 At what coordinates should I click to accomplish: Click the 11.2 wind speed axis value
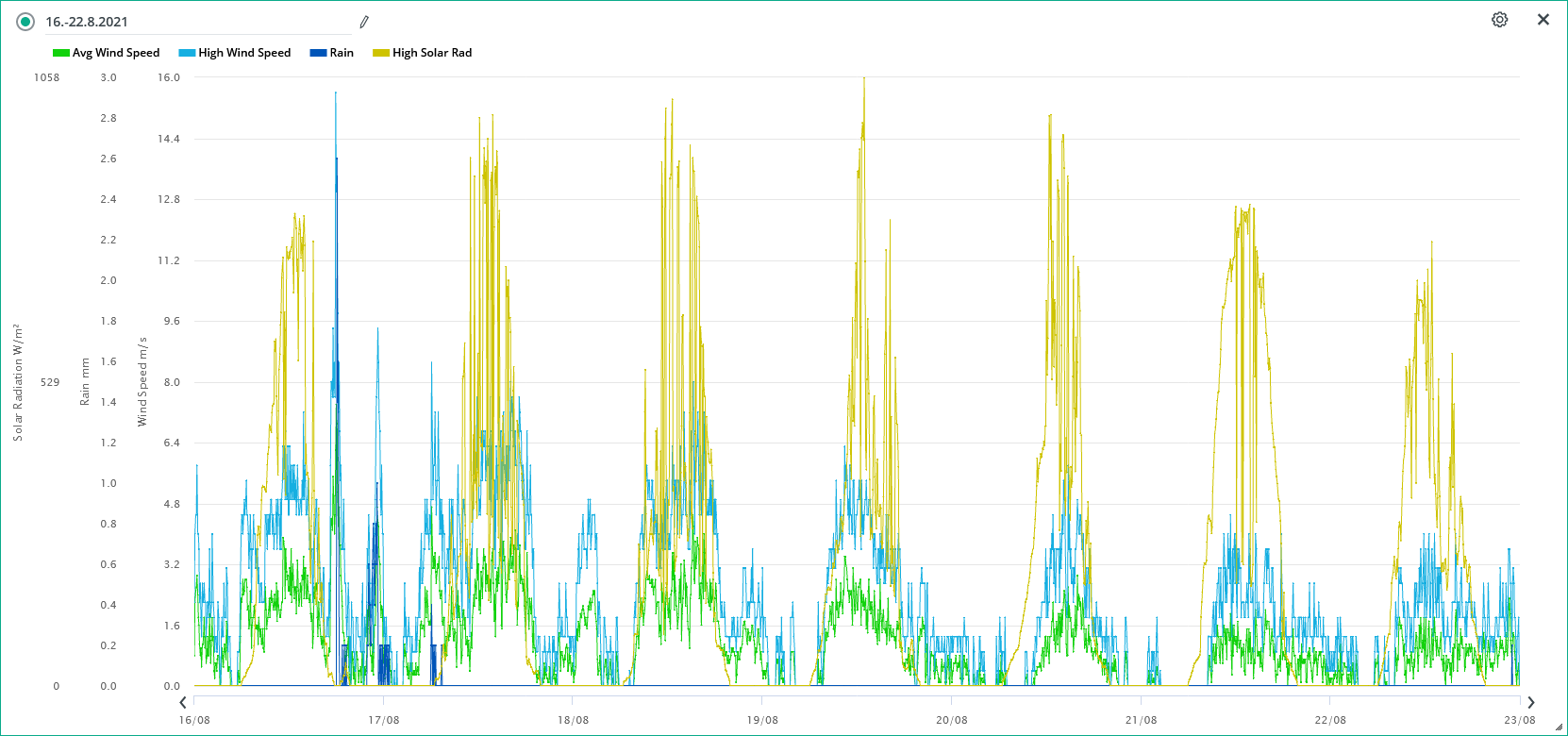[169, 260]
